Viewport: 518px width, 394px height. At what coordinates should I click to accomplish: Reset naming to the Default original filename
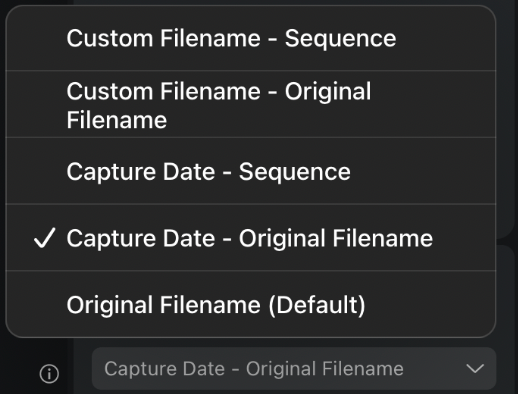(251, 304)
